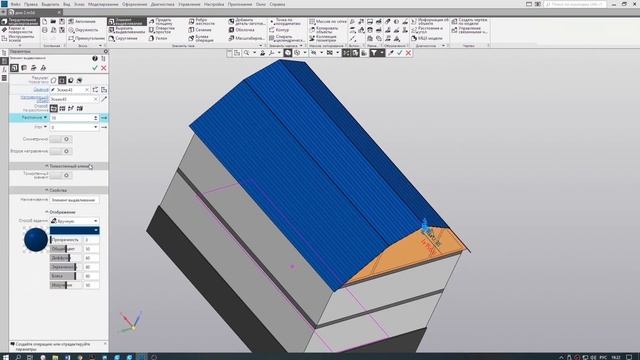Click the new document icon
Image resolution: width=640 pixels, height=360 pixels.
coord(44,21)
